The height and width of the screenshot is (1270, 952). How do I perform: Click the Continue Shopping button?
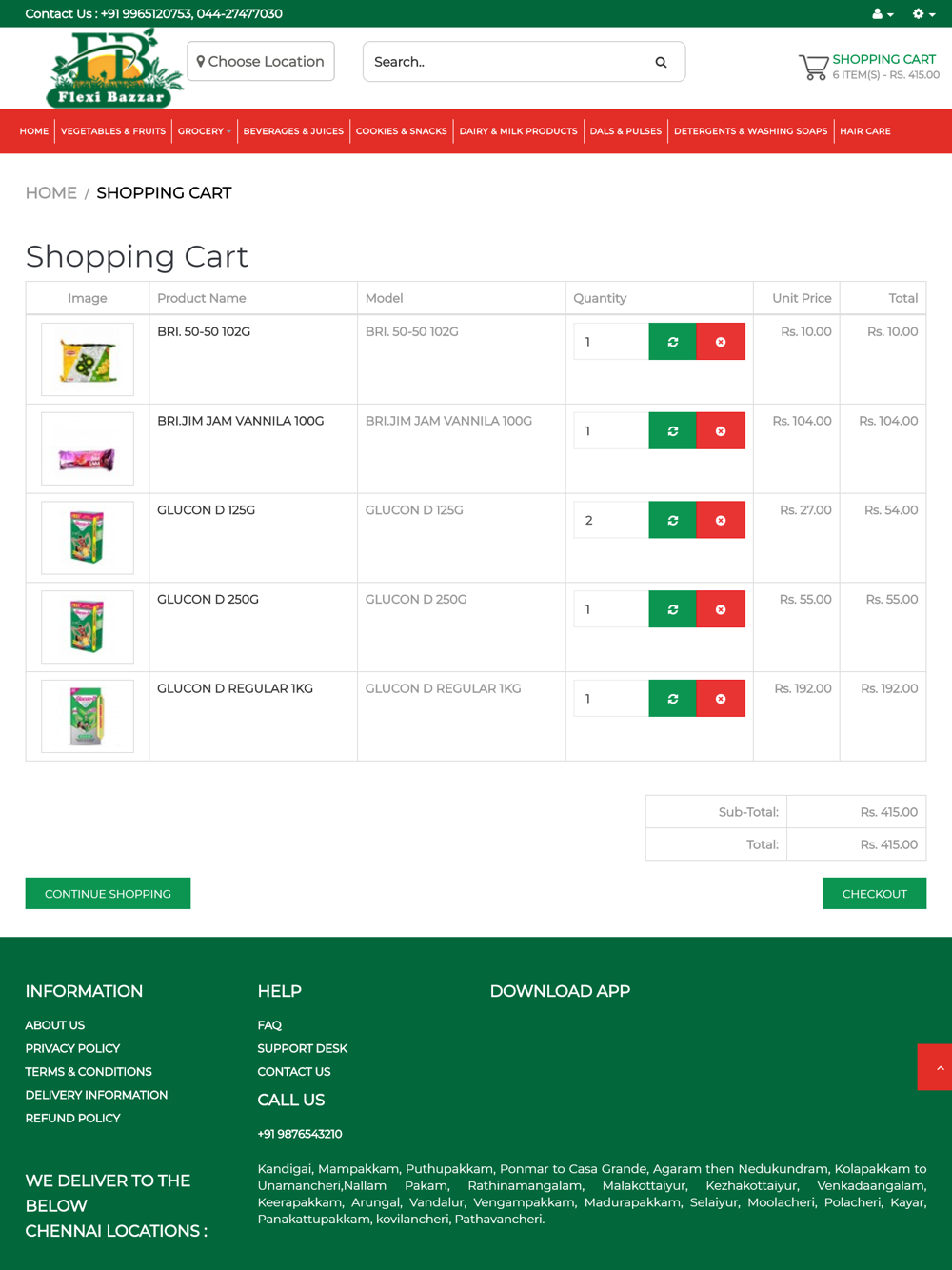(108, 894)
